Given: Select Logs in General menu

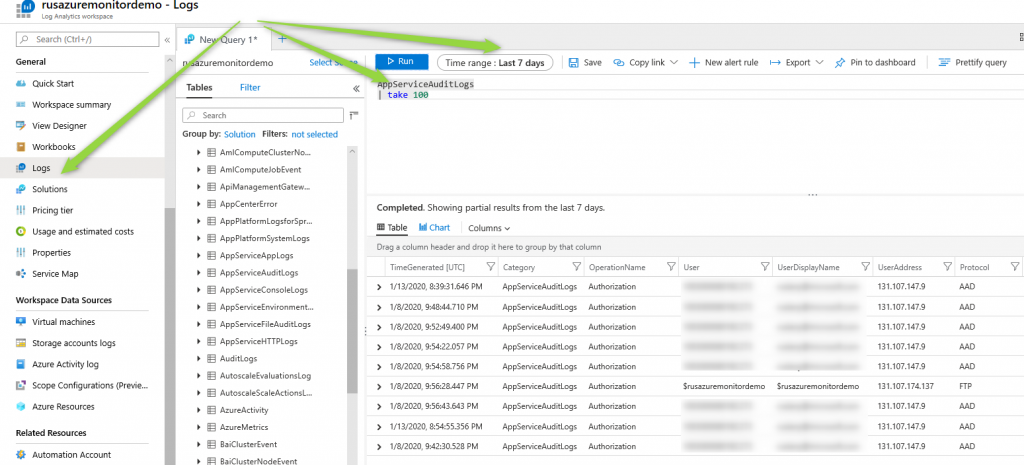Looking at the screenshot, I should pos(41,168).
